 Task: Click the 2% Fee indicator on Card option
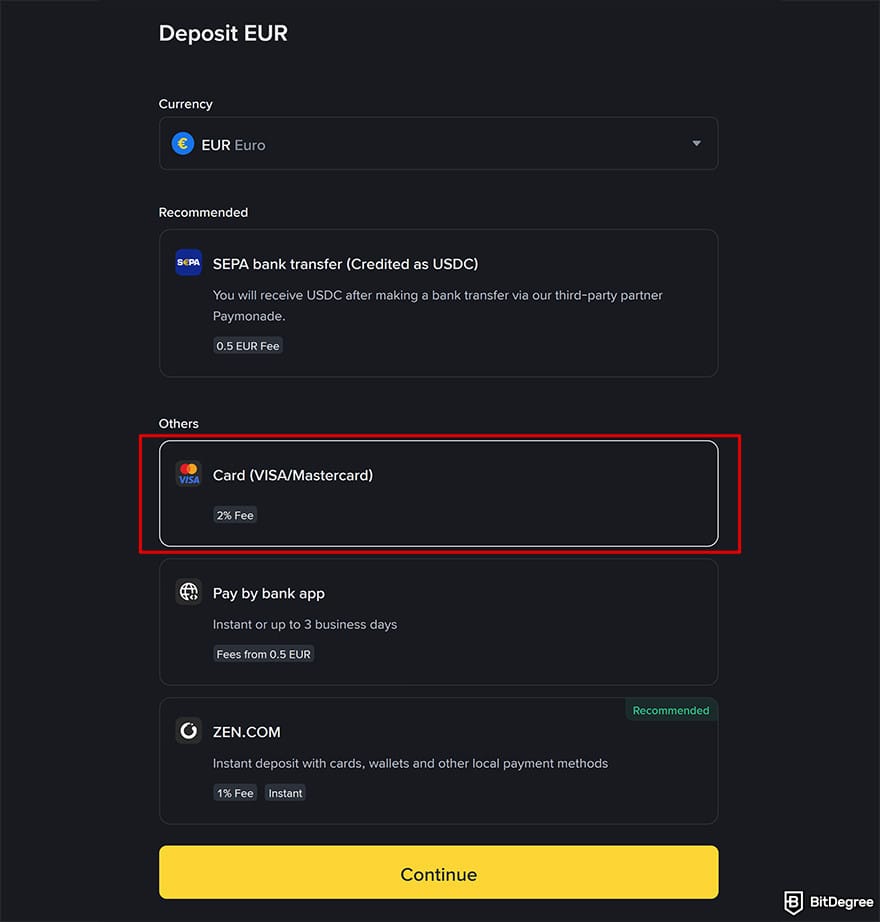pos(235,514)
